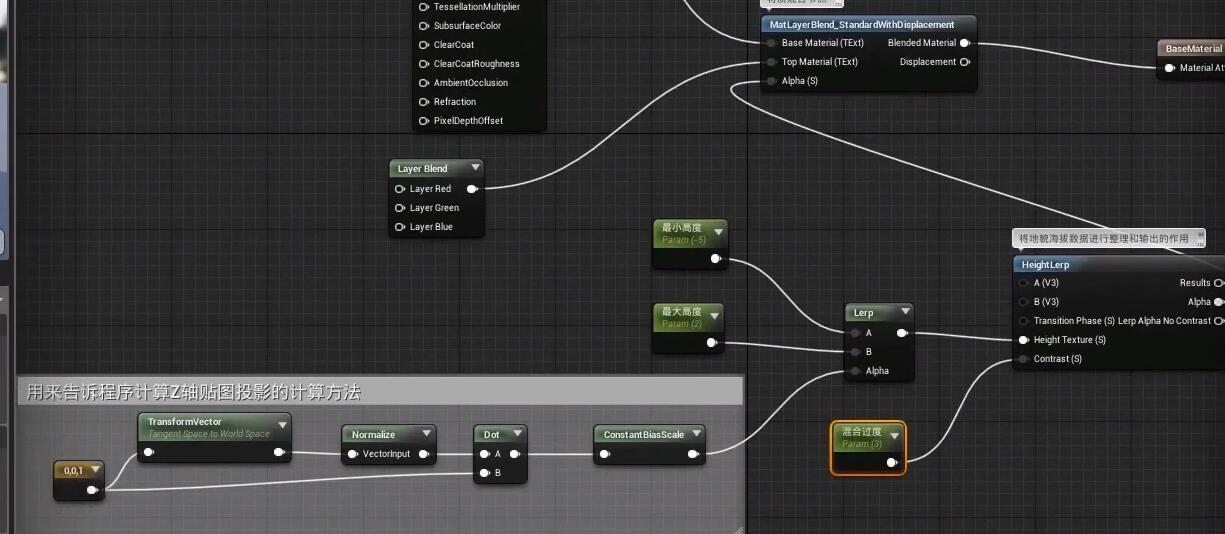Viewport: 1225px width, 534px height.
Task: Click the 混合过度 output pin
Action: pyautogui.click(x=892, y=462)
